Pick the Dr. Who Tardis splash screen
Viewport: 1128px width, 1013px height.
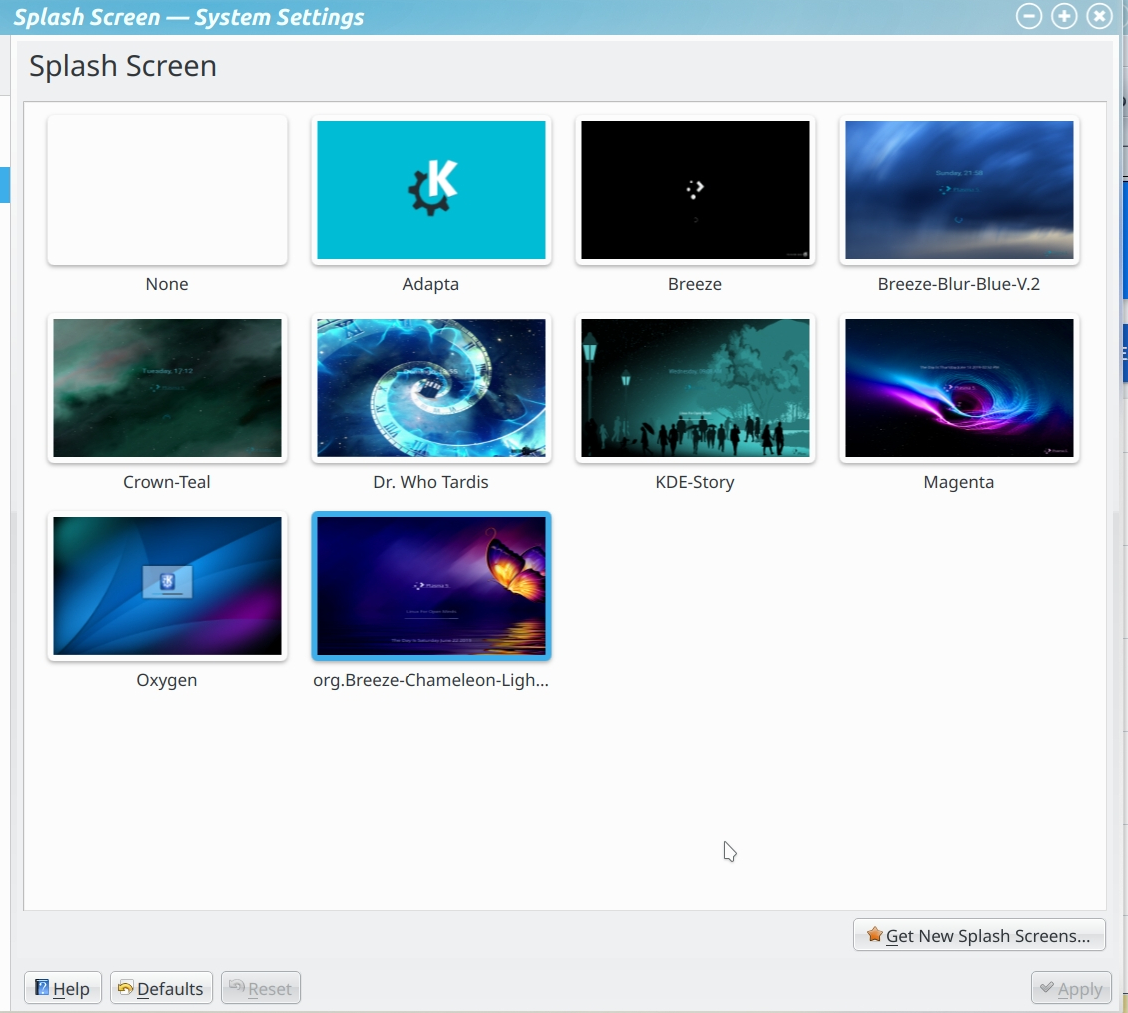pos(430,388)
